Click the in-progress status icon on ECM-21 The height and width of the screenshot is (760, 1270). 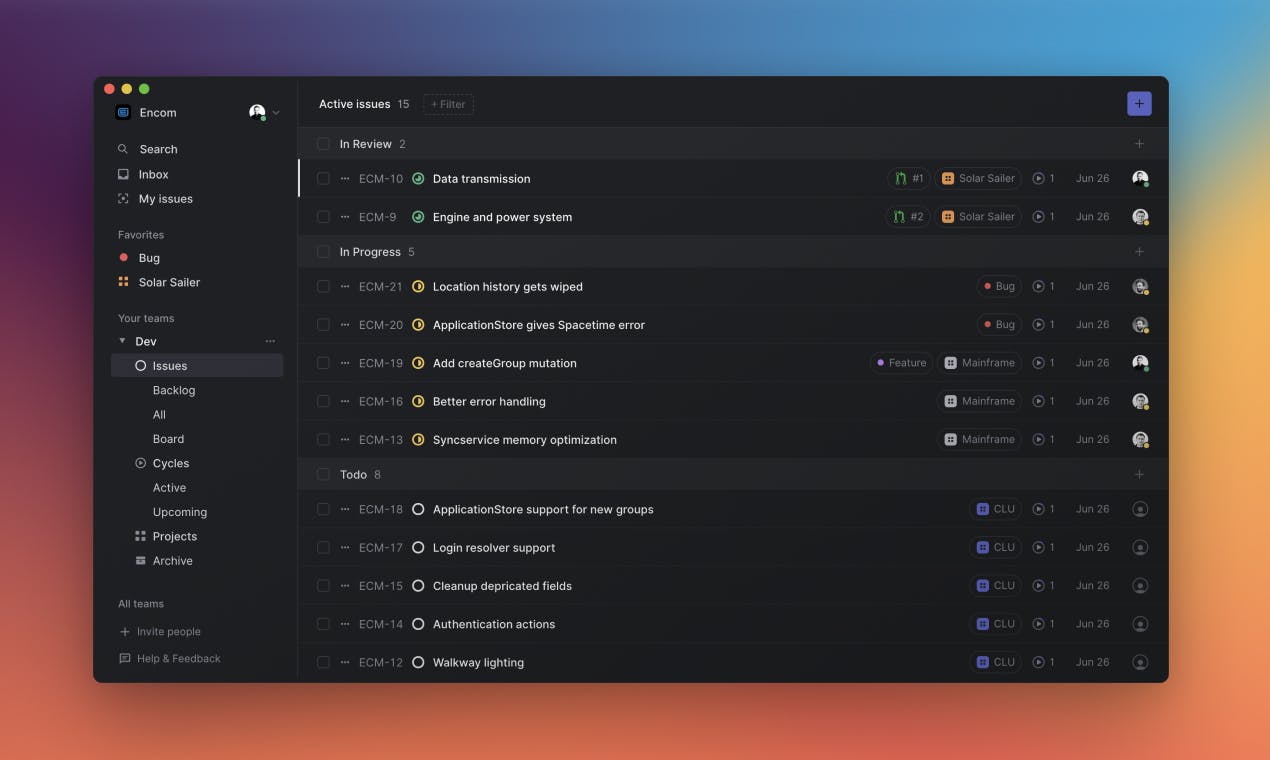[418, 287]
